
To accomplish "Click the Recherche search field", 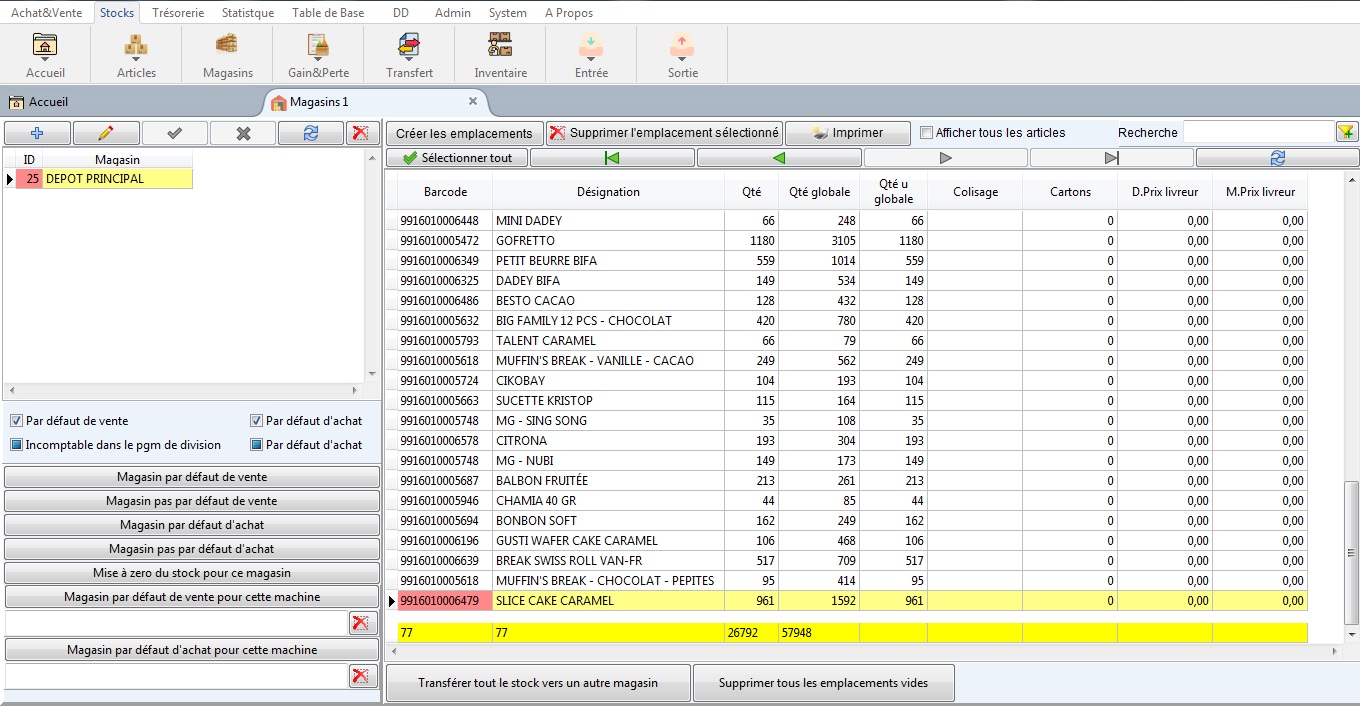I will [x=1257, y=133].
